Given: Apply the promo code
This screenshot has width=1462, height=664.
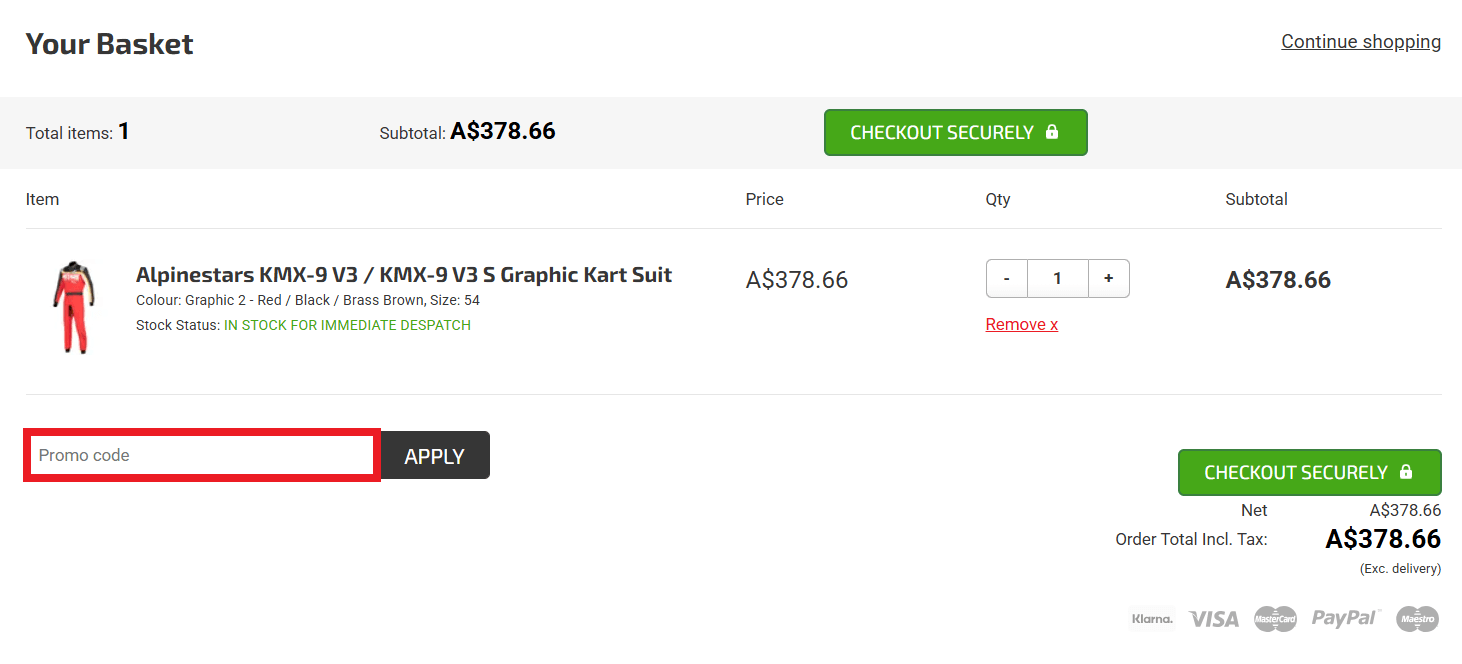Looking at the screenshot, I should click(x=434, y=456).
